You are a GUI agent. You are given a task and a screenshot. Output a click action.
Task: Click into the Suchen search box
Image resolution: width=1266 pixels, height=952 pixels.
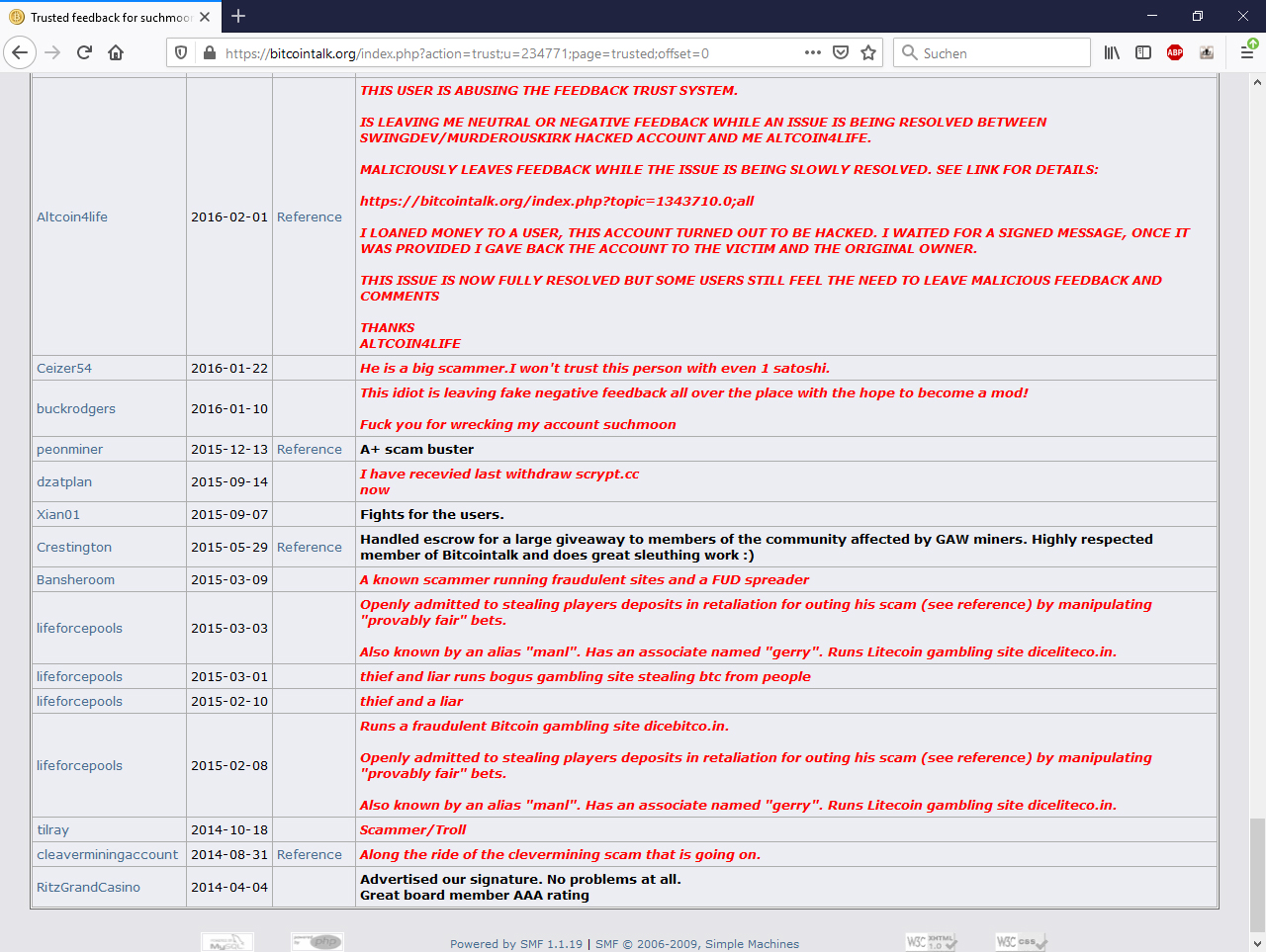point(992,52)
